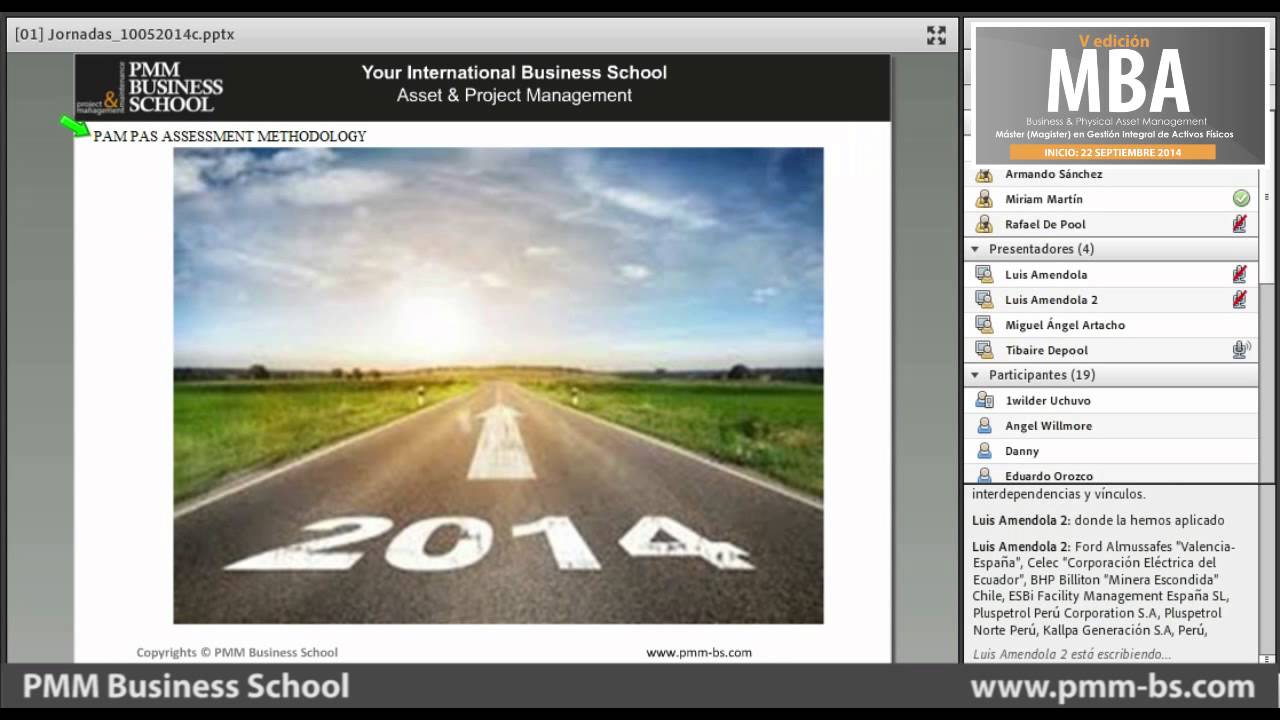The height and width of the screenshot is (720, 1280).
Task: Click INICIO: 22 SEPTIEMBRE 2014 orange label
Action: point(1112,152)
